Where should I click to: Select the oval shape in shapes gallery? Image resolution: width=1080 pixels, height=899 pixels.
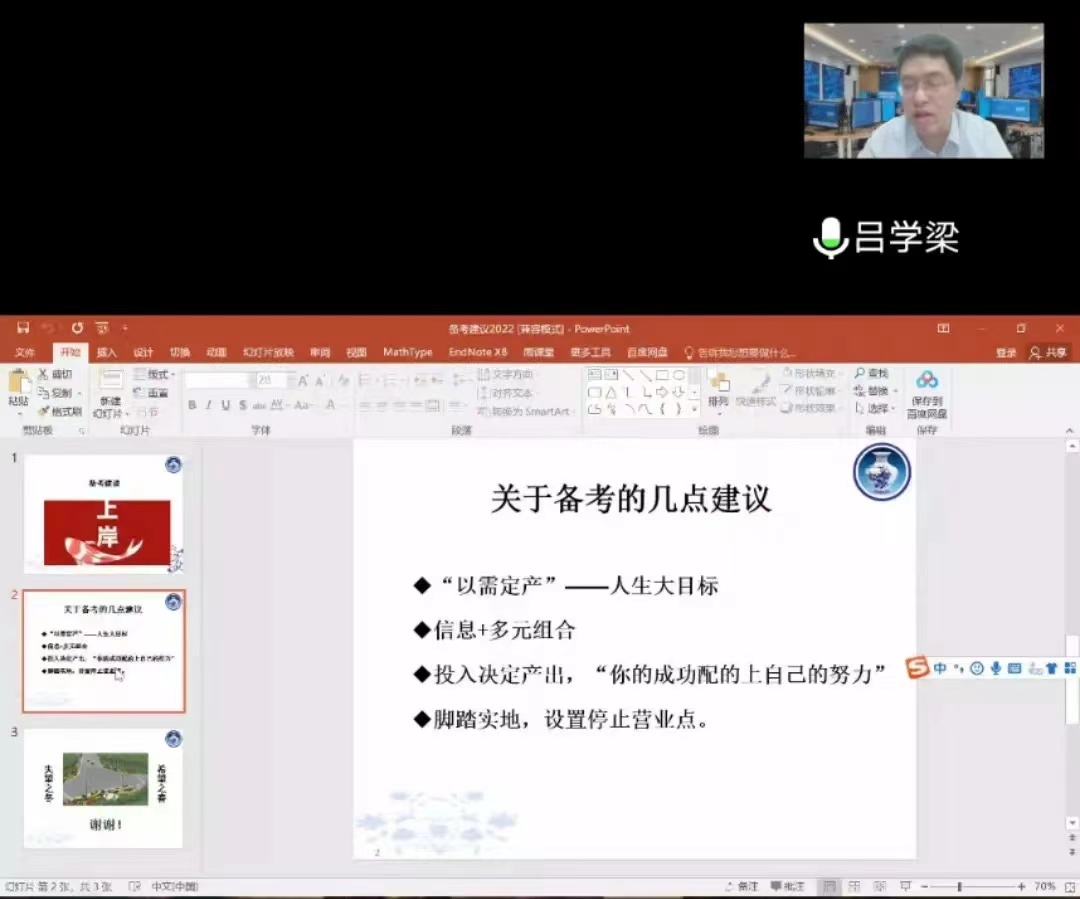click(x=679, y=375)
